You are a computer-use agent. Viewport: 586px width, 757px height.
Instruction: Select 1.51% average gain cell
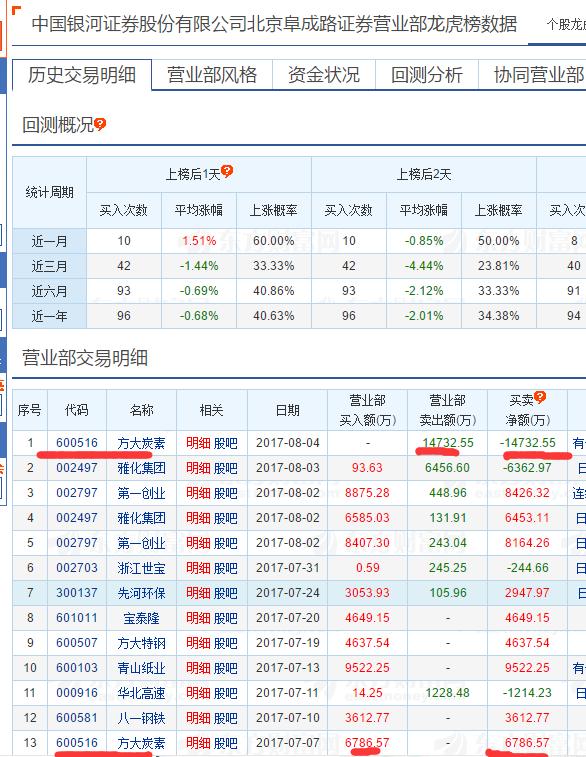[x=199, y=240]
